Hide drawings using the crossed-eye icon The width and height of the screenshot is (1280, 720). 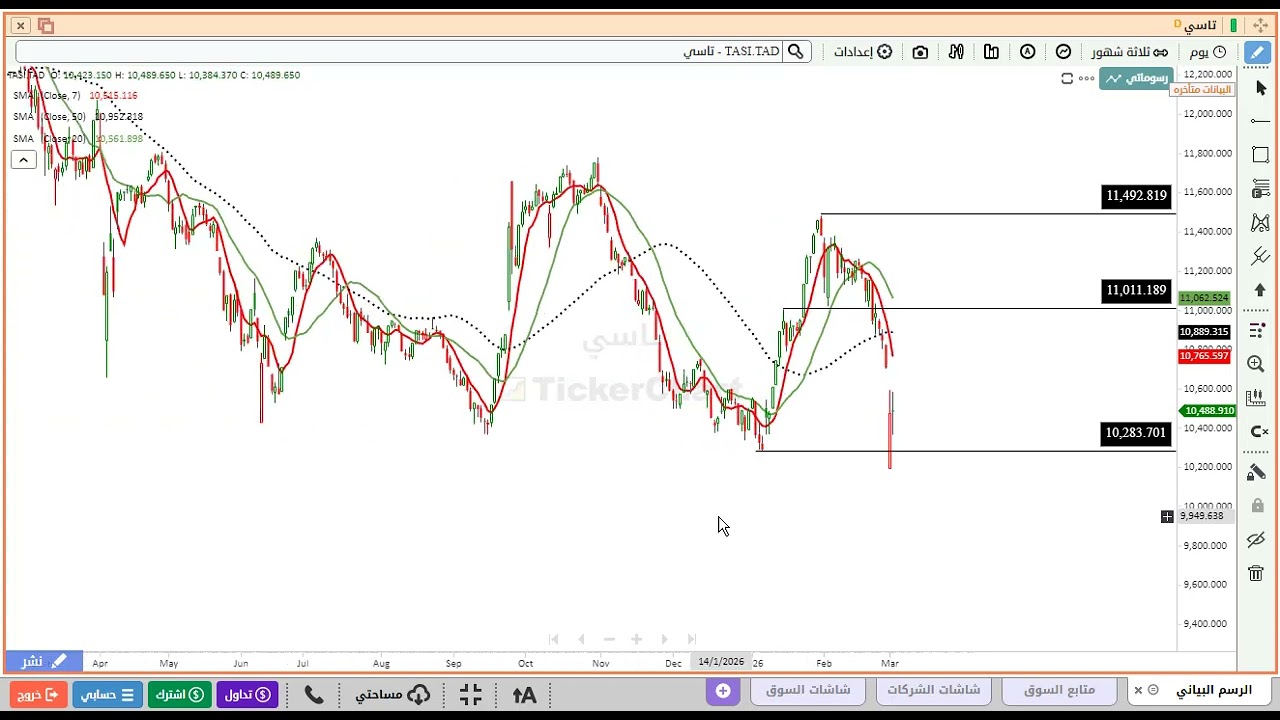coord(1257,540)
